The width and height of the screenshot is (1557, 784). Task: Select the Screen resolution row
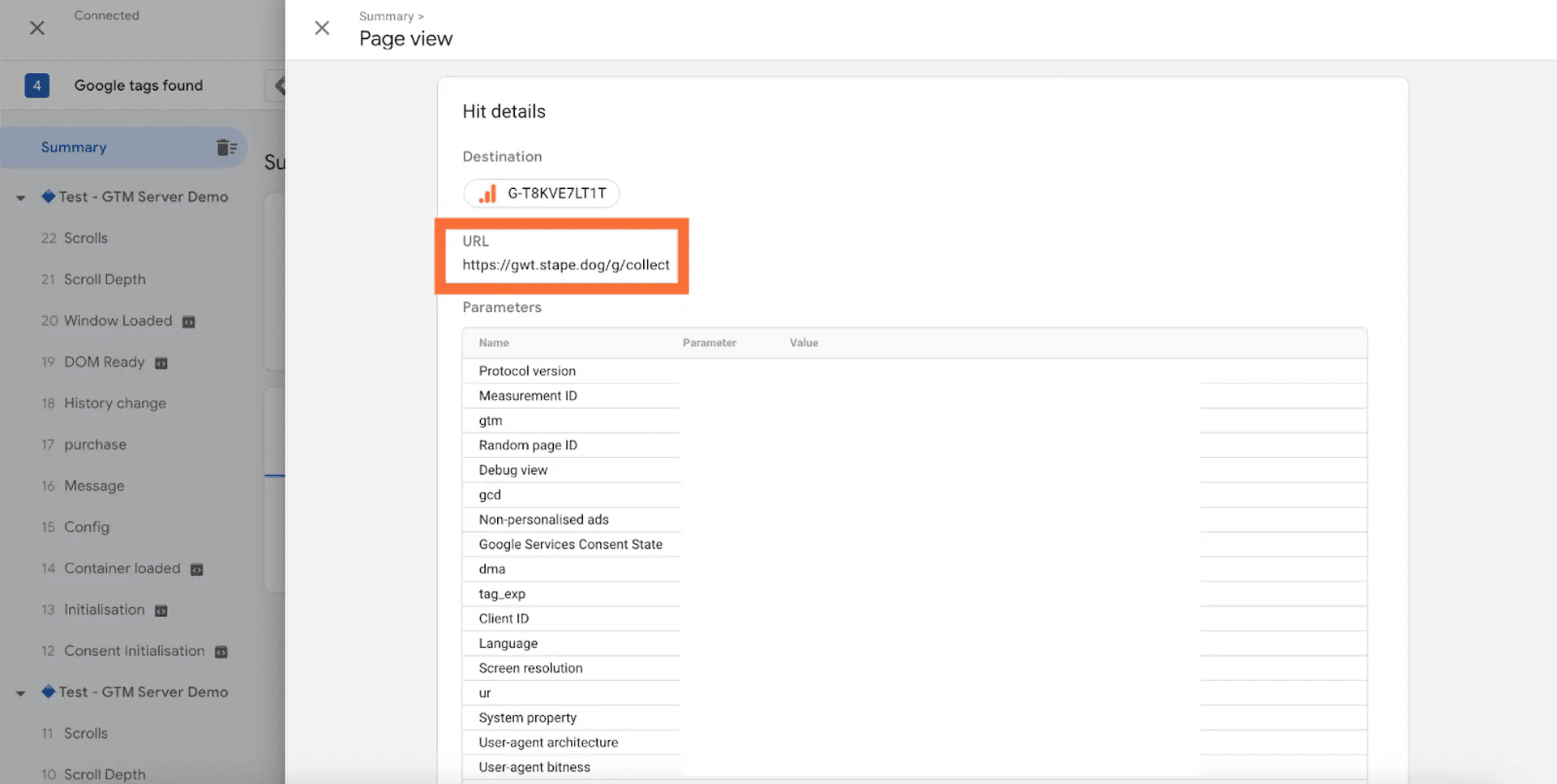(915, 668)
